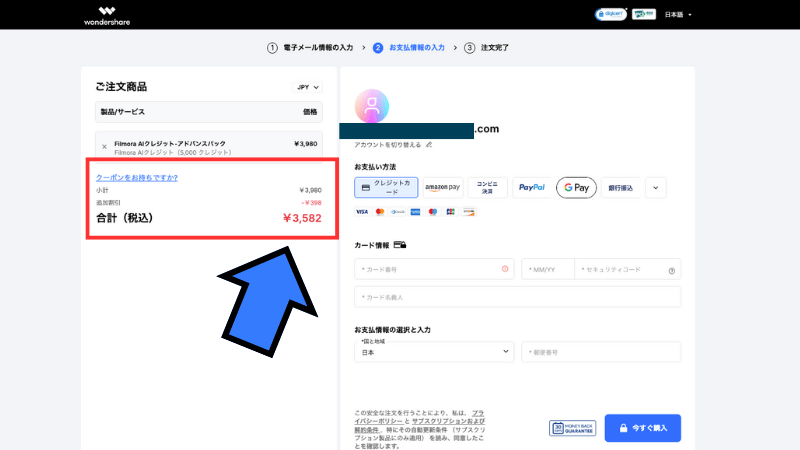This screenshot has height=450, width=800.
Task: Remove Filmora AIクレジット item with X icon
Action: coord(105,147)
